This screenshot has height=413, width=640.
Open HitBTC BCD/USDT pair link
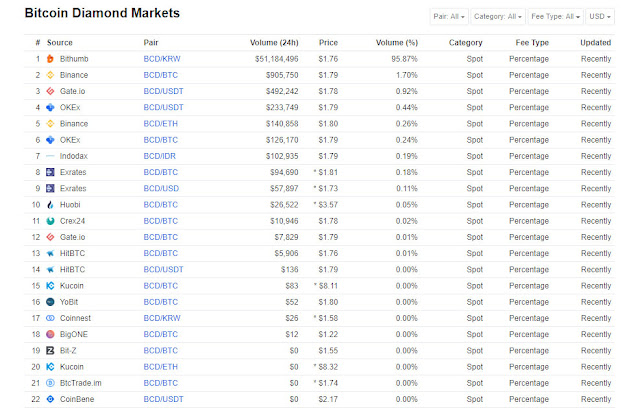point(163,270)
